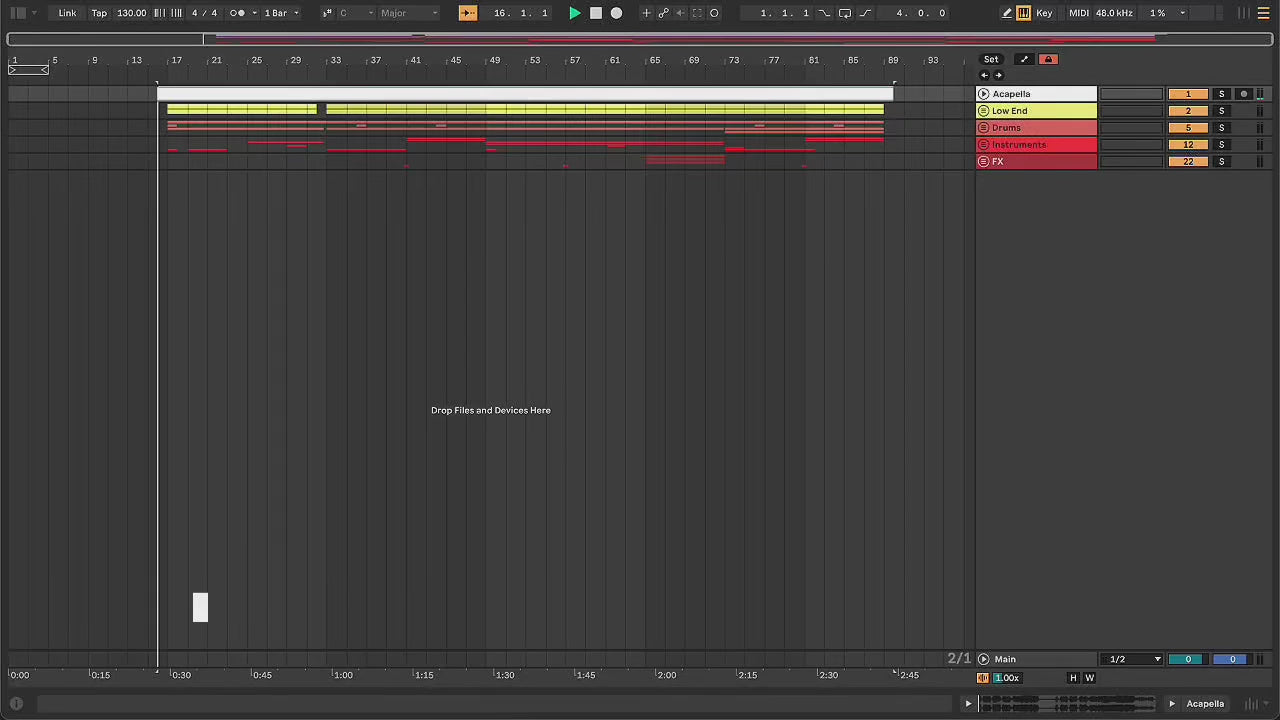Toggle the browser panel icon at top-left
1280x720 pixels.
click(x=17, y=13)
